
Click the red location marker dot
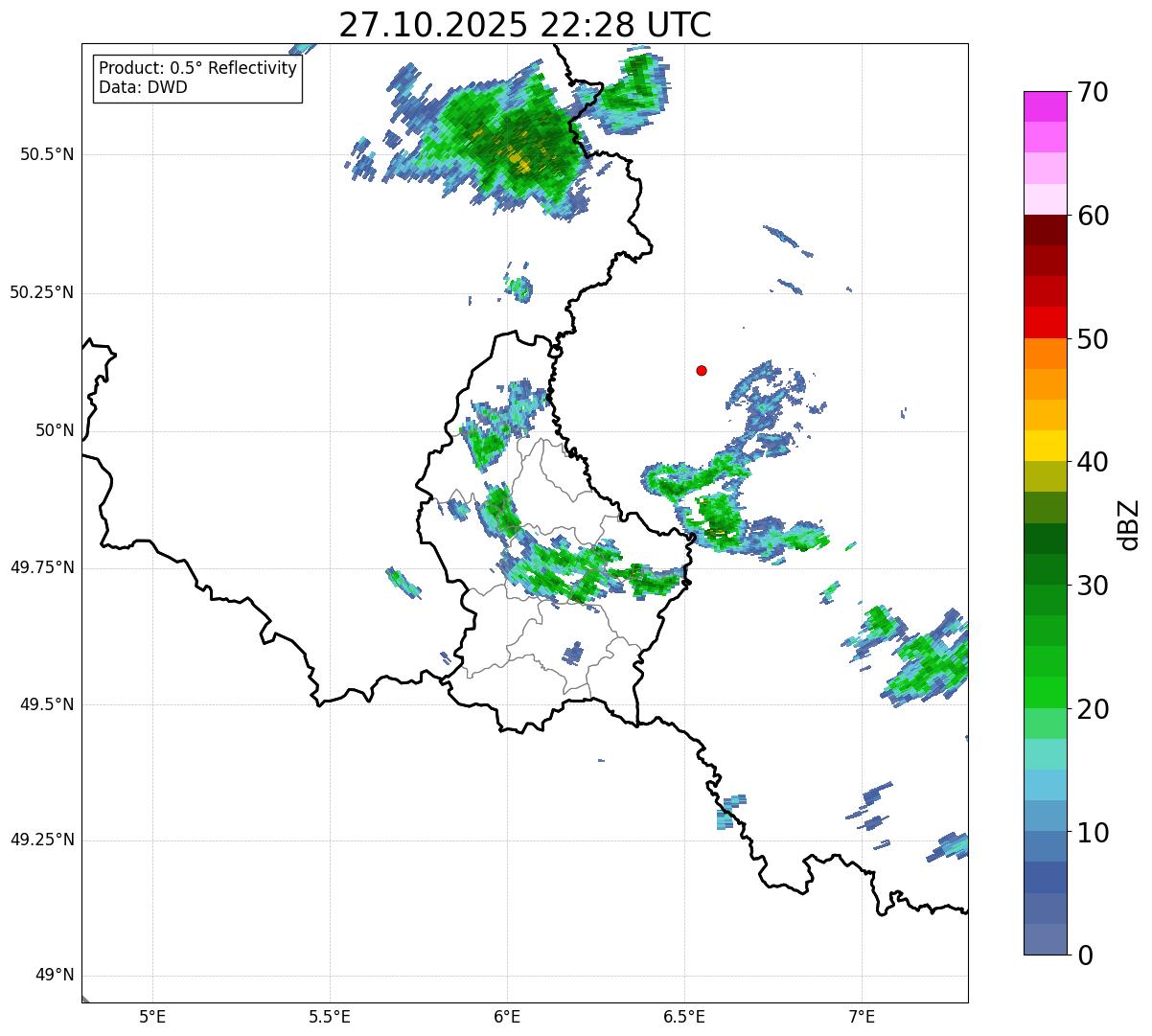coord(702,370)
